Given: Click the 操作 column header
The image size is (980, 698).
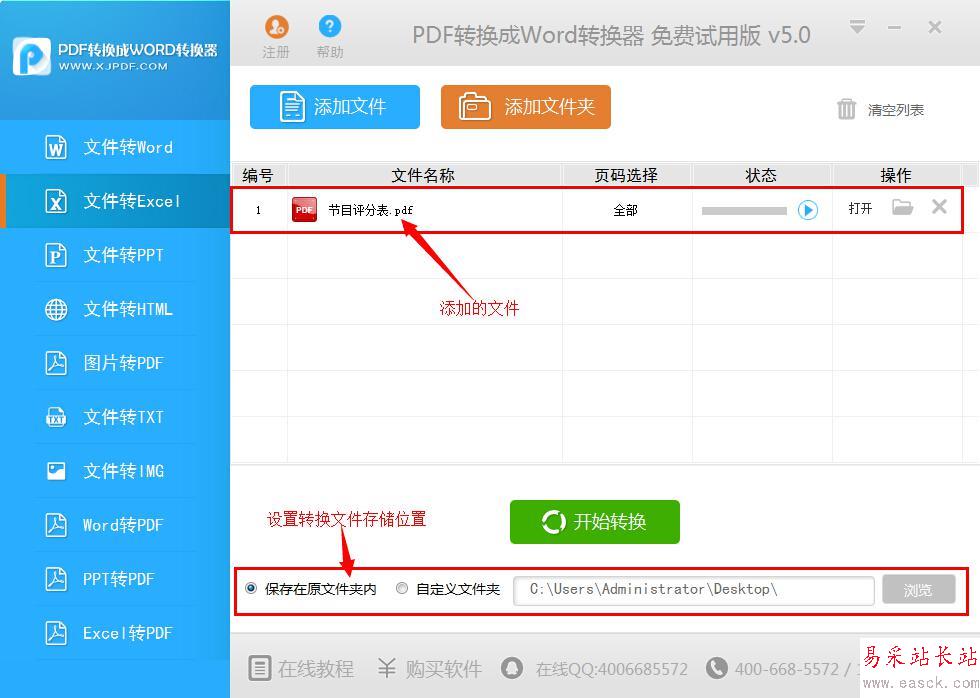Looking at the screenshot, I should click(x=896, y=175).
